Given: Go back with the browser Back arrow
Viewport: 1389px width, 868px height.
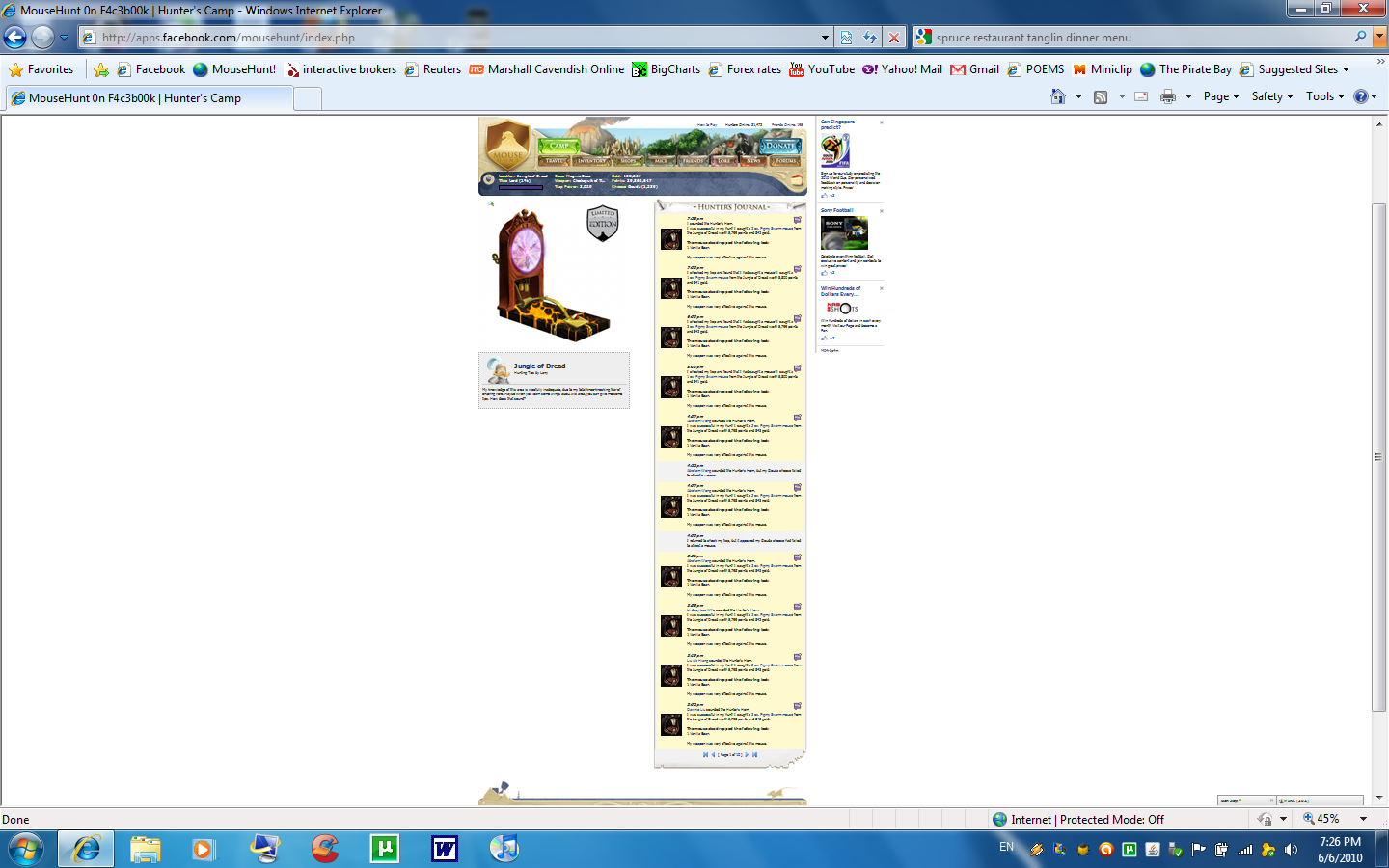Looking at the screenshot, I should 15,38.
